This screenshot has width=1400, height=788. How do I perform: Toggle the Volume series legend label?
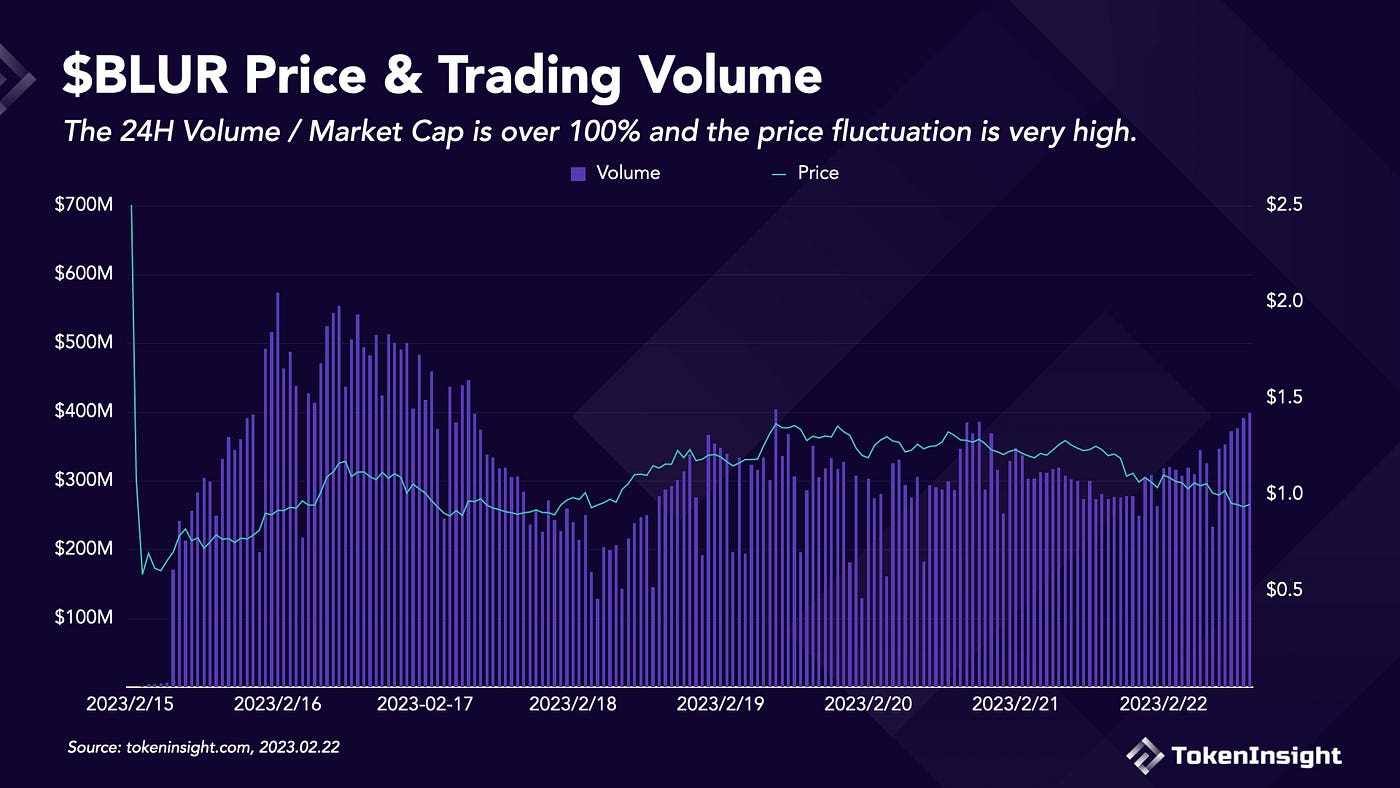pos(628,173)
